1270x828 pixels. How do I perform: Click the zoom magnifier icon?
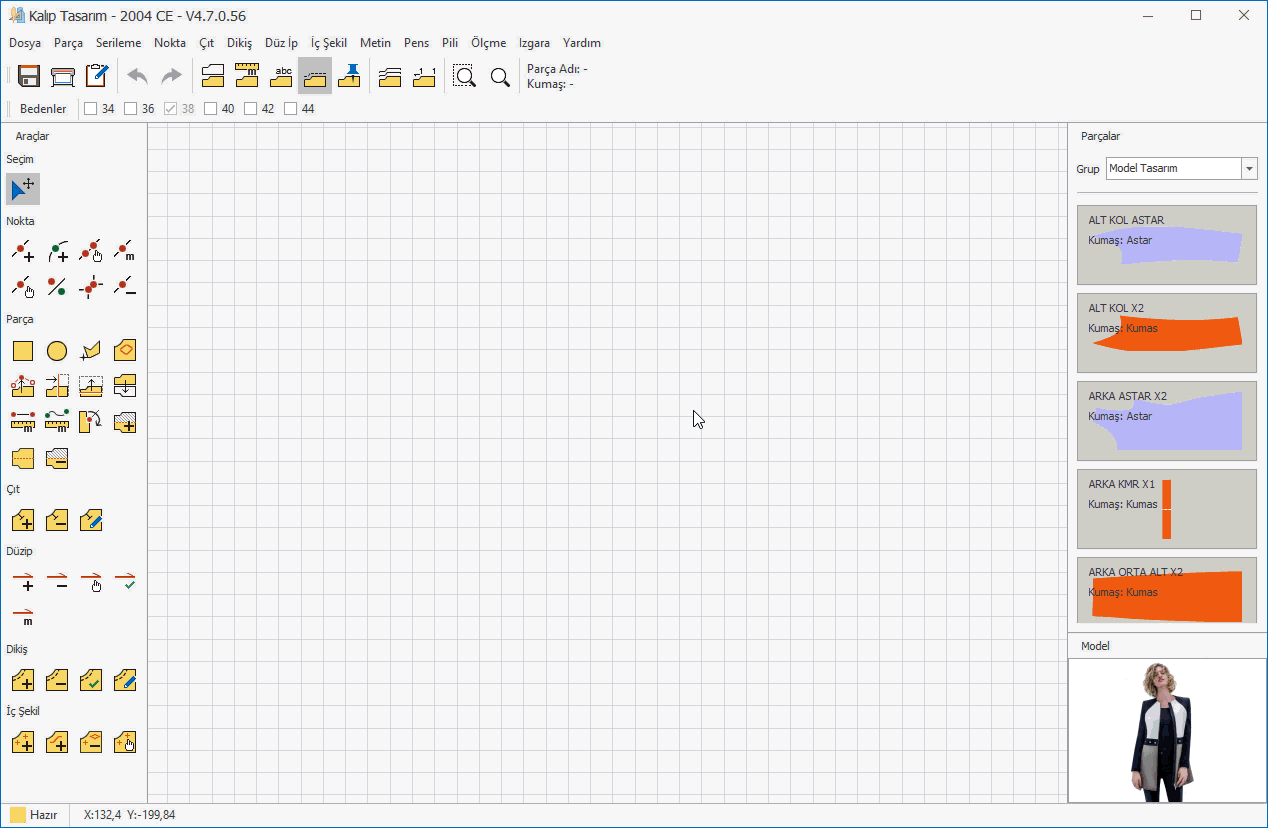click(x=500, y=76)
